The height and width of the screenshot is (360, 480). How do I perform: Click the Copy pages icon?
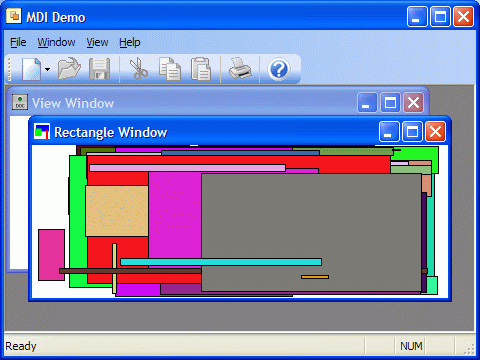click(x=170, y=69)
